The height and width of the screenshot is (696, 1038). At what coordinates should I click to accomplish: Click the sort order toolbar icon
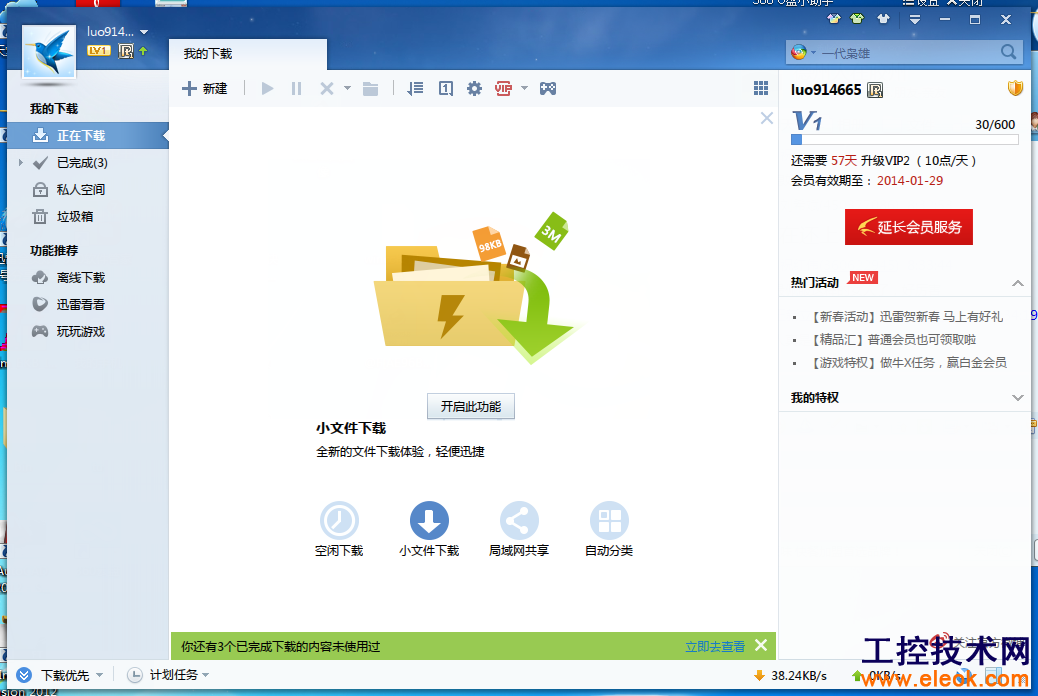[415, 89]
